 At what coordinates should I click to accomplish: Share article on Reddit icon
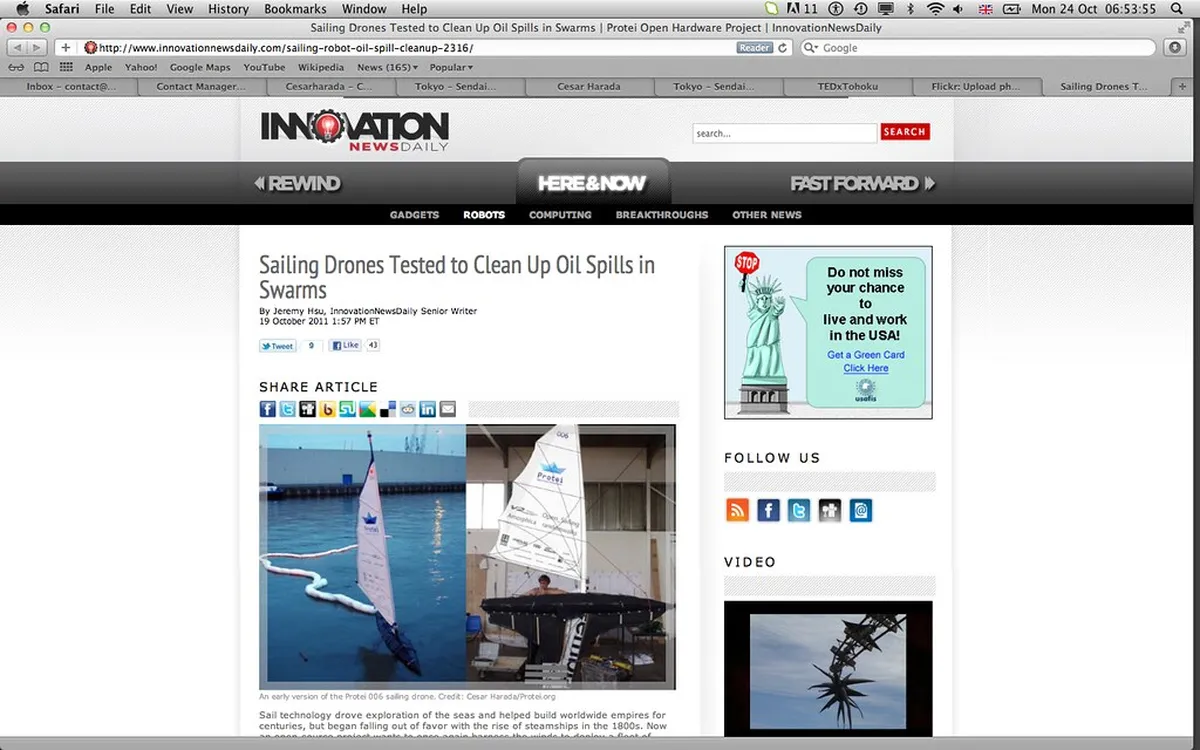tap(408, 409)
